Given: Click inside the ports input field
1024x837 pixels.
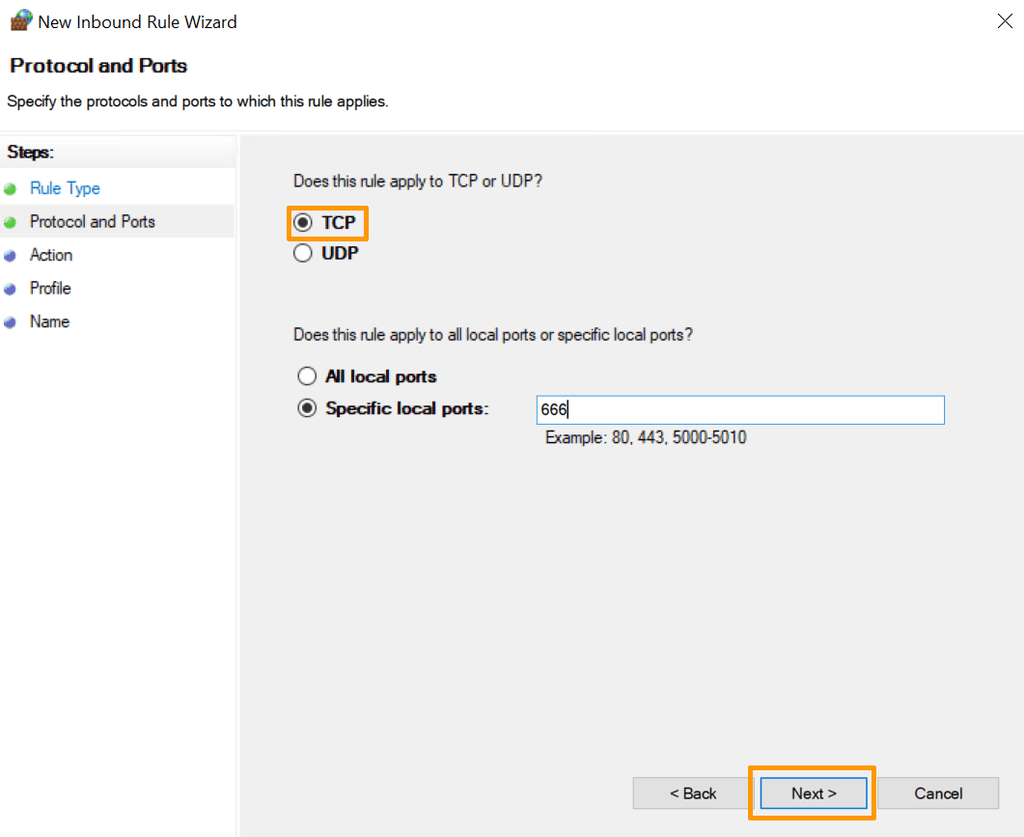Looking at the screenshot, I should pos(740,409).
